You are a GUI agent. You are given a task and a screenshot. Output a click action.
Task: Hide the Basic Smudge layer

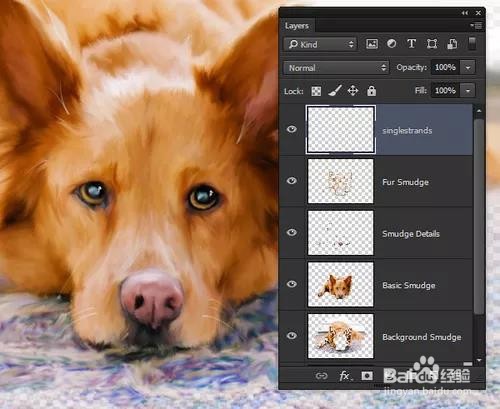click(x=292, y=284)
